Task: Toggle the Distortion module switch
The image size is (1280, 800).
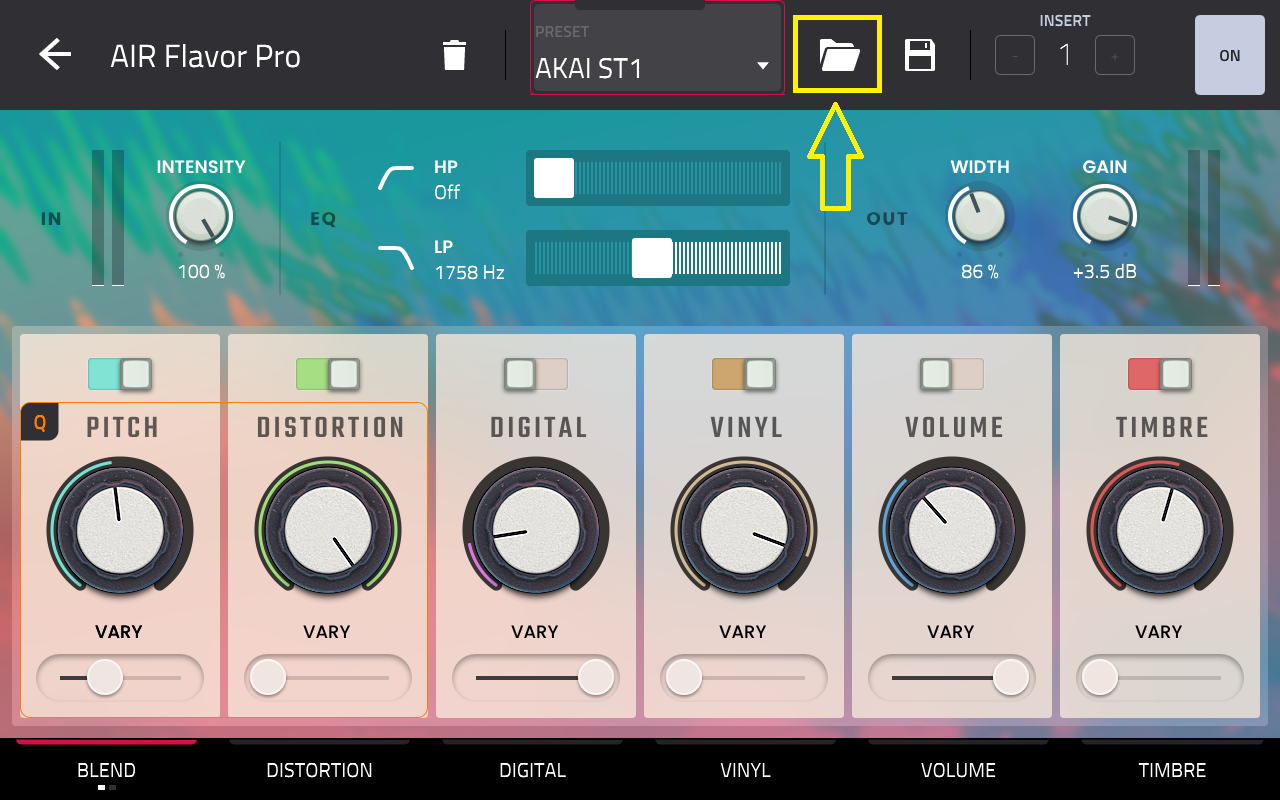Action: coord(328,374)
